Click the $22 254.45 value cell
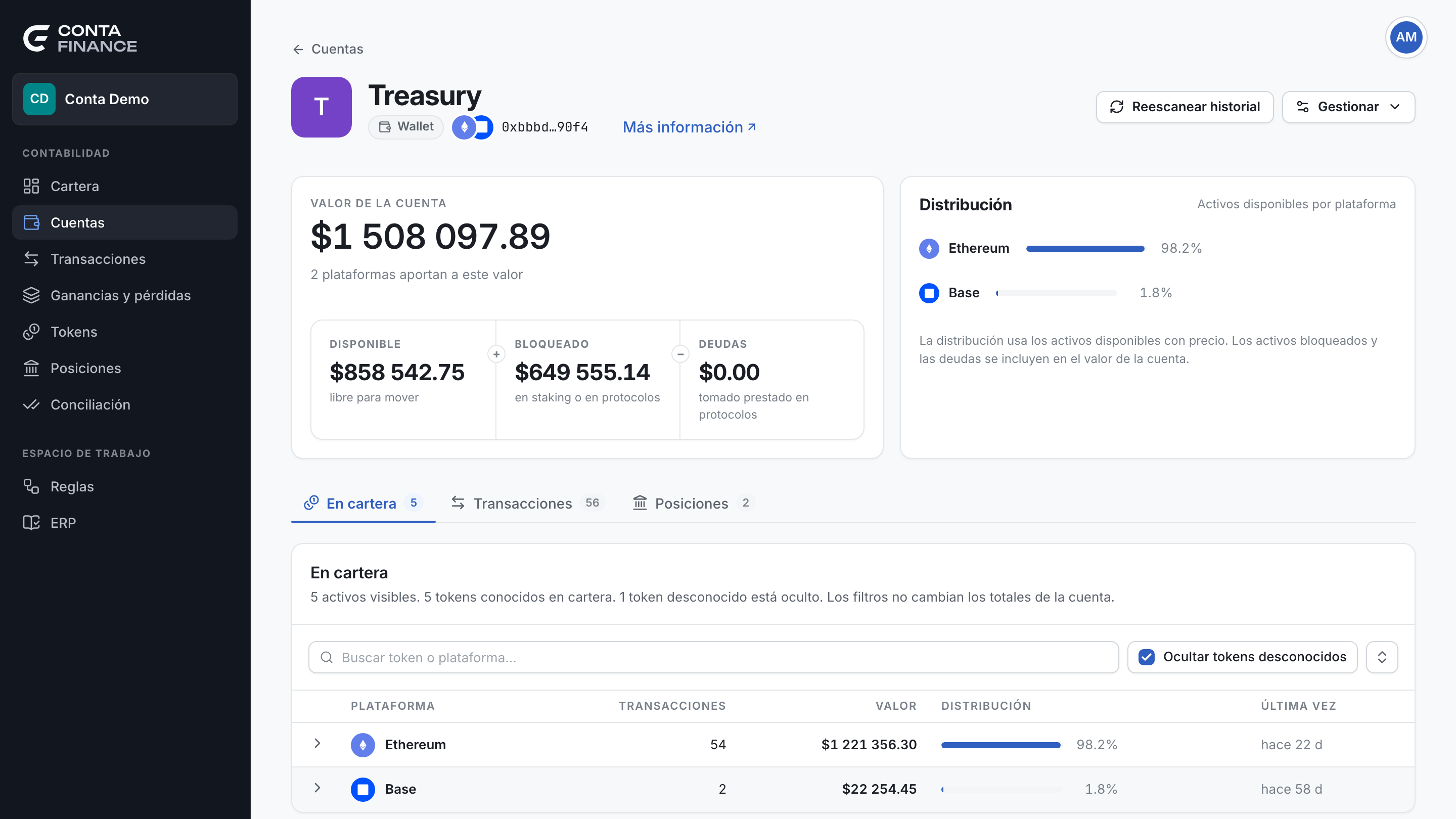Image resolution: width=1456 pixels, height=819 pixels. [879, 789]
